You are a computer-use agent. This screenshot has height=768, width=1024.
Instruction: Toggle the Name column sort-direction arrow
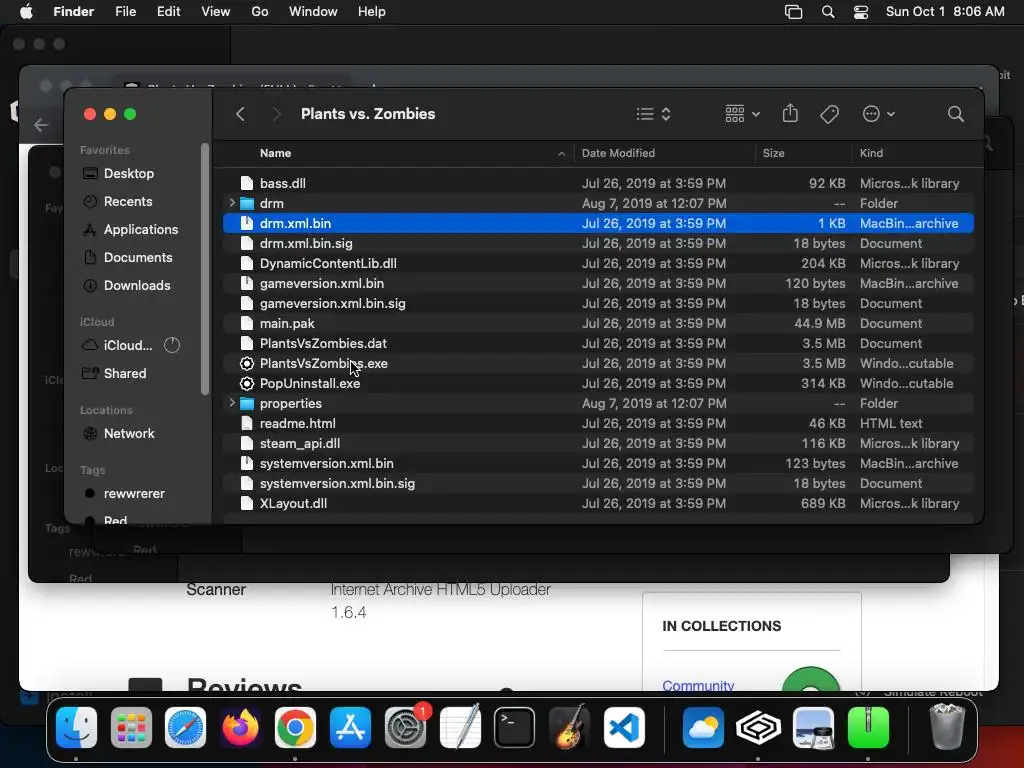[x=561, y=153]
